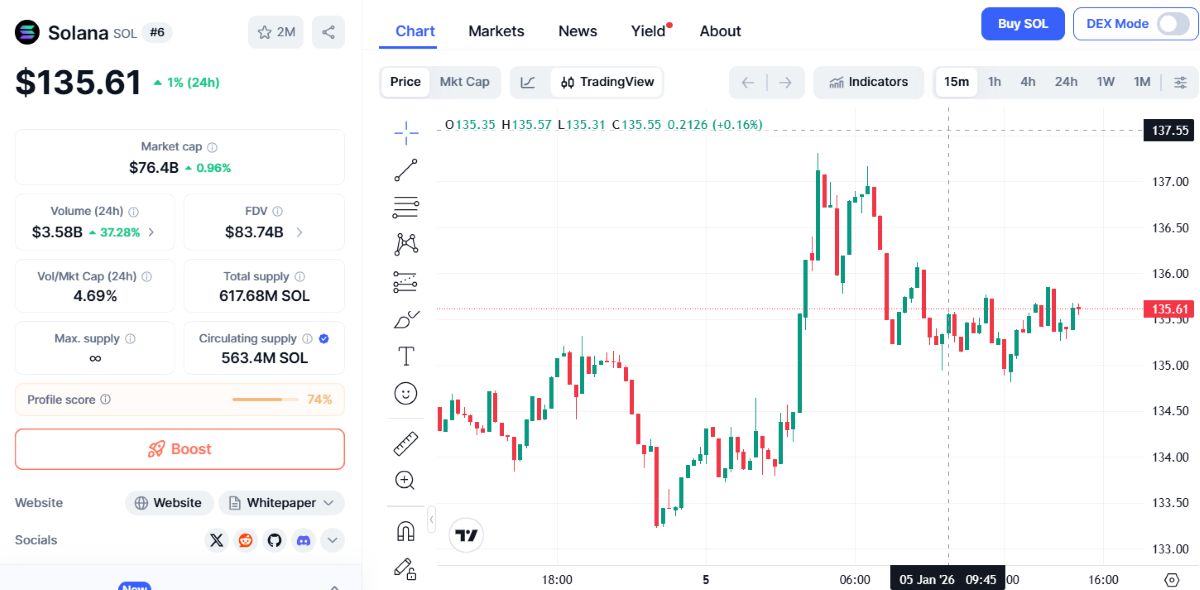Switch chart to Mkt Cap view
The width and height of the screenshot is (1200, 590).
pyautogui.click(x=464, y=82)
